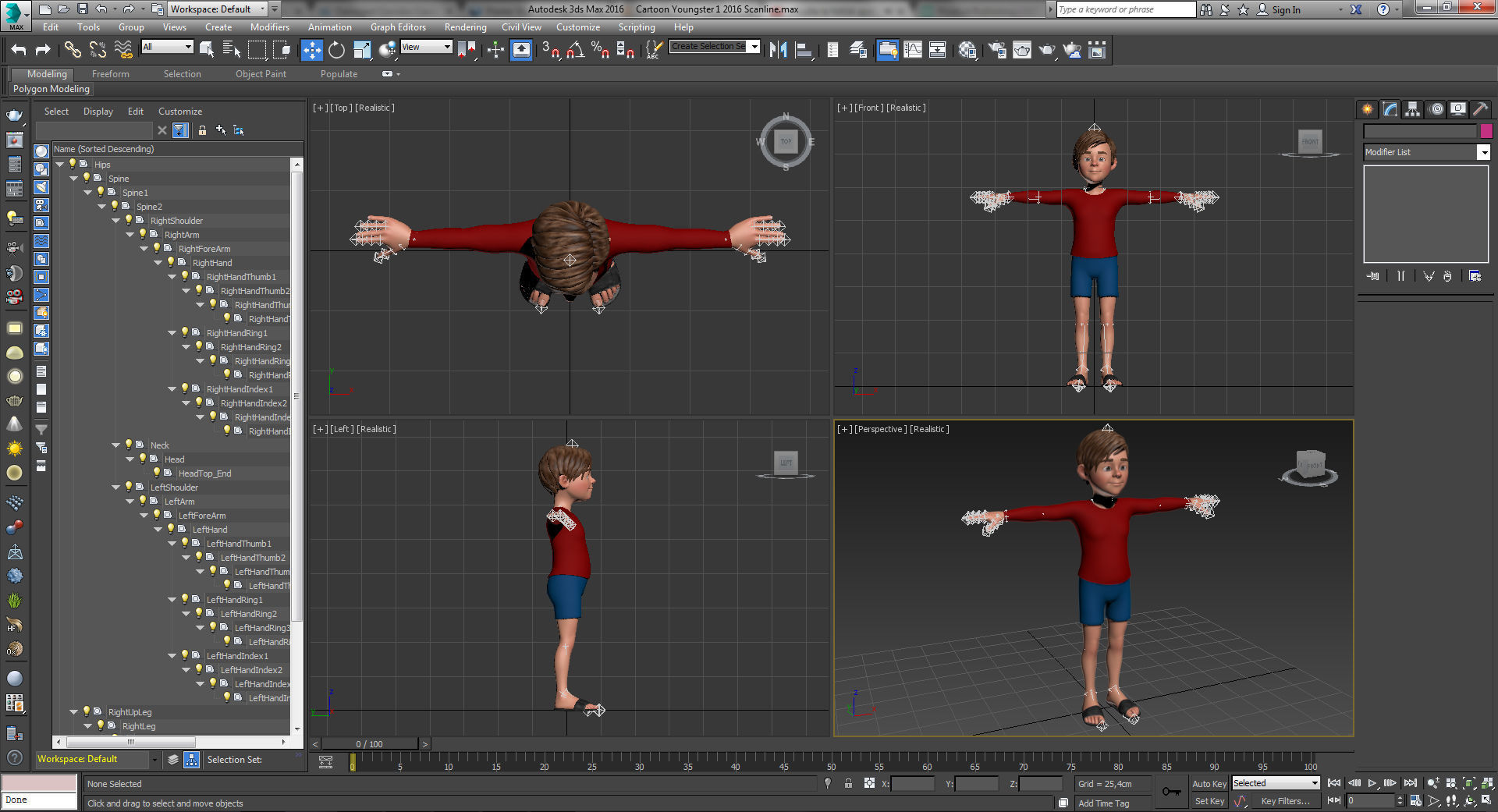Open the Graph Editors menu

click(398, 27)
